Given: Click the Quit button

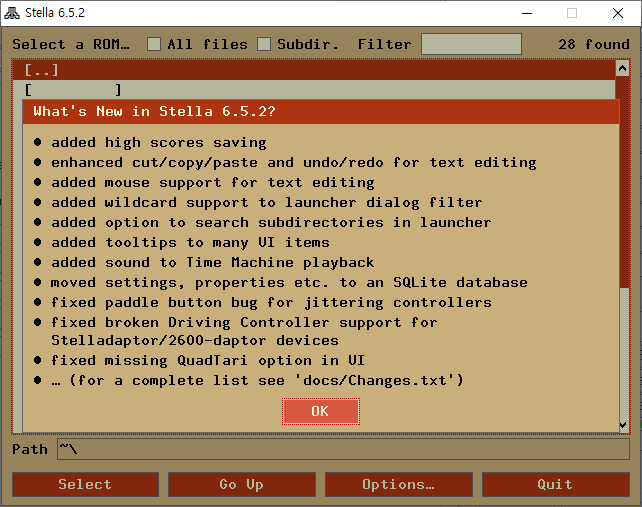Looking at the screenshot, I should click(556, 484).
